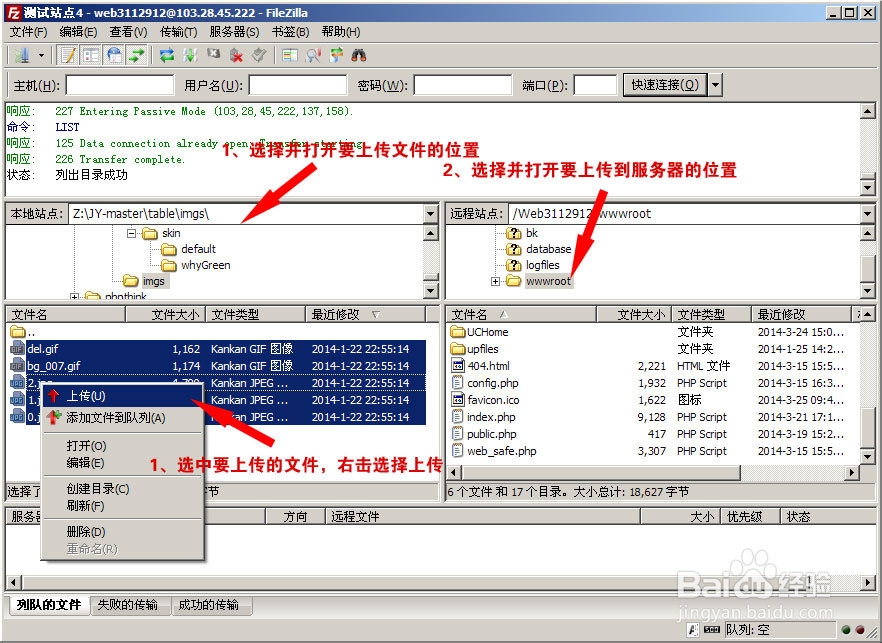Click the 主机 input field
The width and height of the screenshot is (882, 643).
[120, 84]
